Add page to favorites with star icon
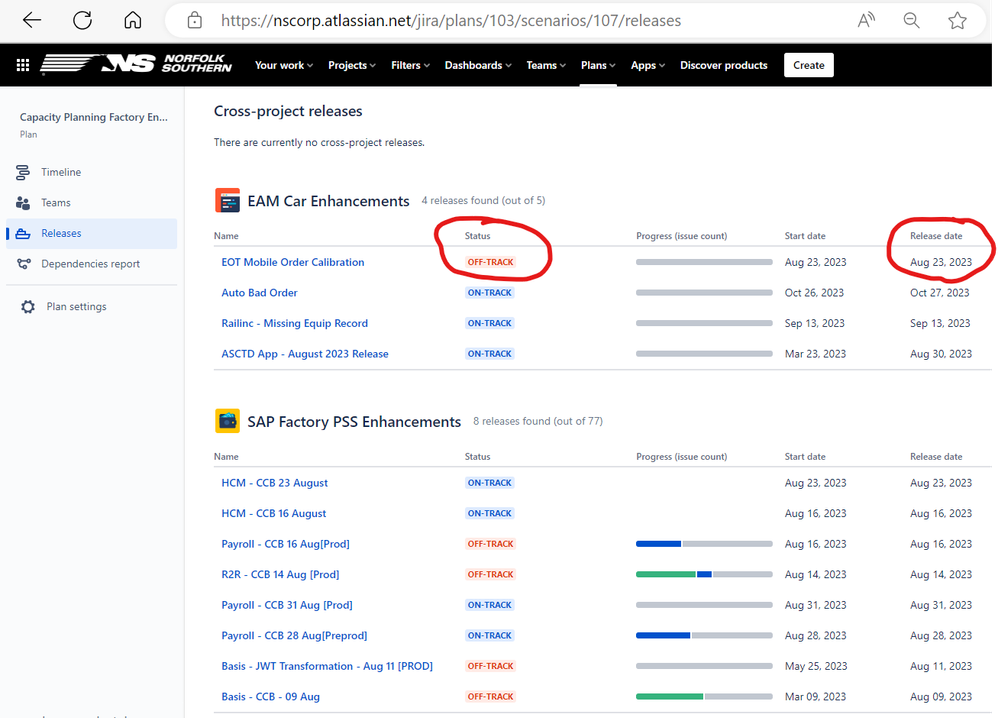The image size is (998, 718). [x=957, y=20]
